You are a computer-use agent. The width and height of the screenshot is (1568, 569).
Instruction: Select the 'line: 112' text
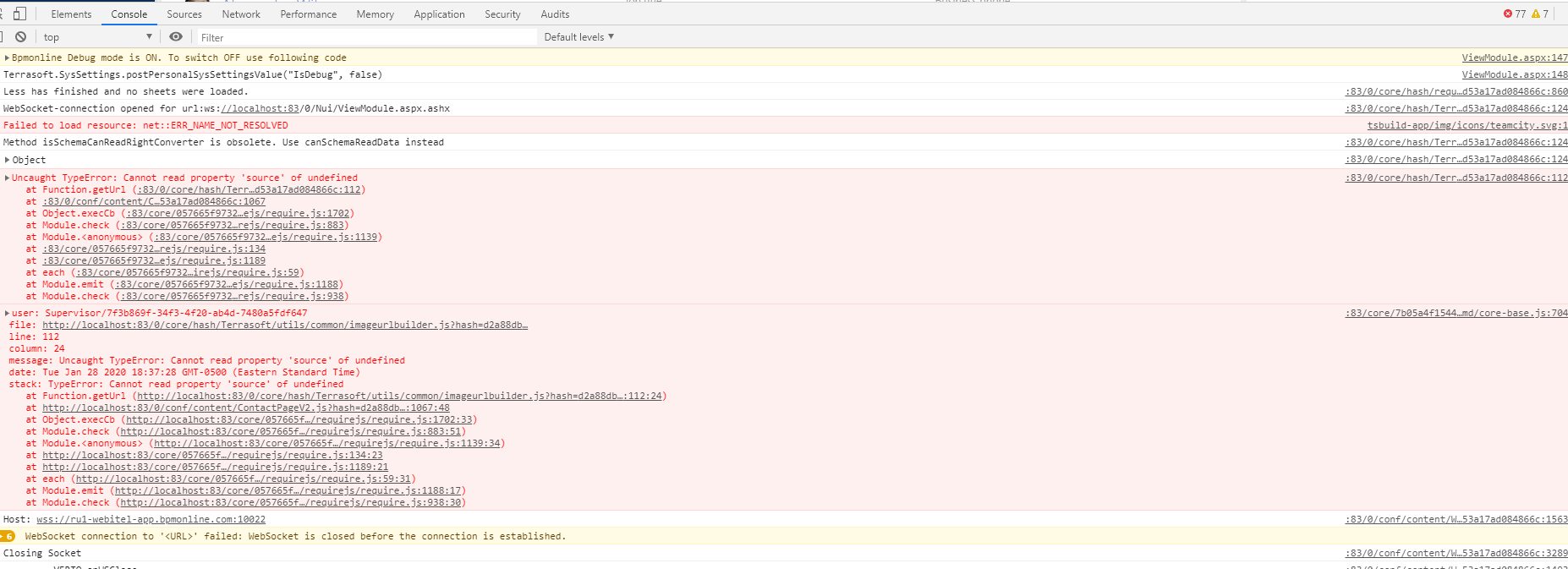34,336
